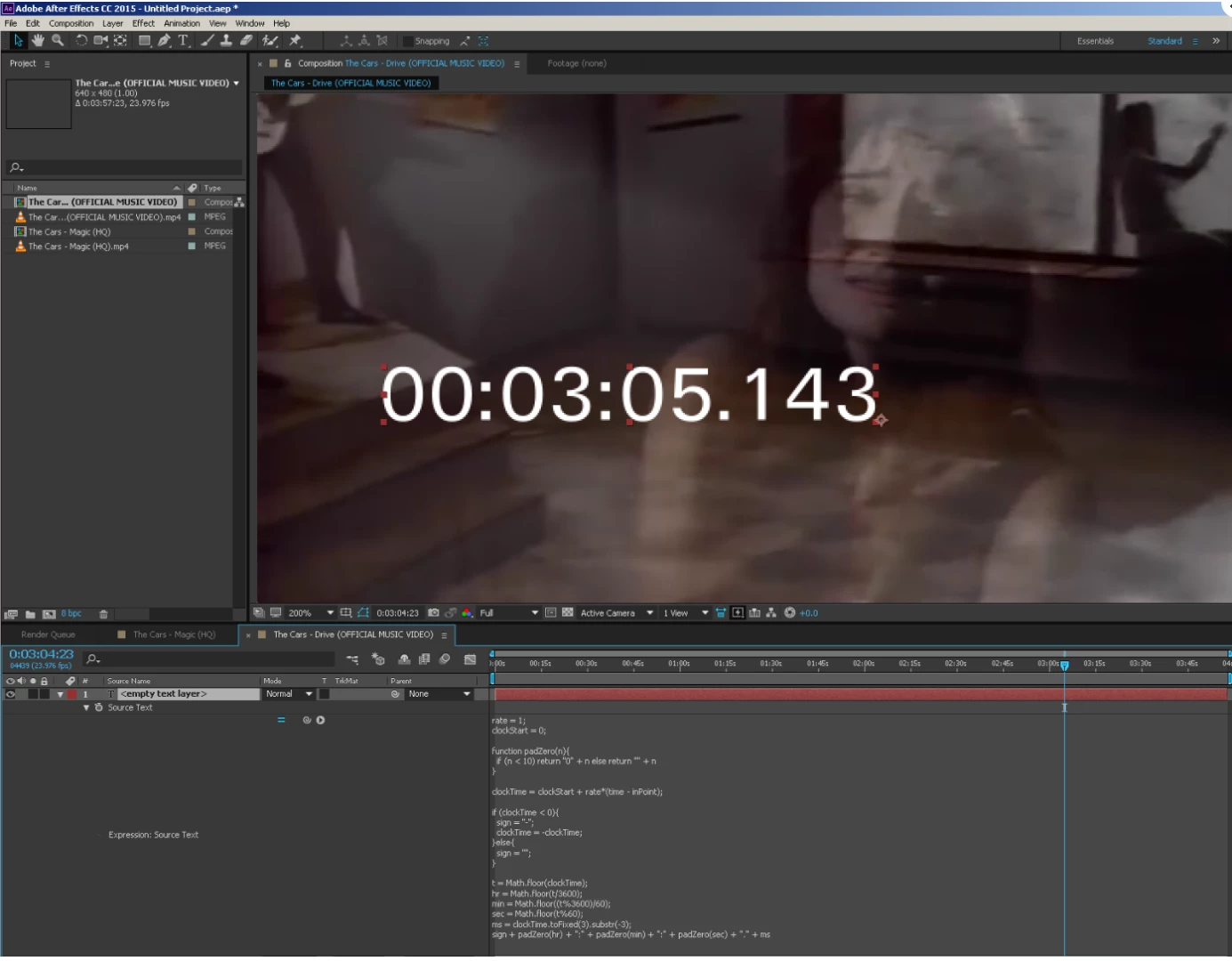Click the +0.0 exposure value
This screenshot has width=1232, height=961.
pos(809,613)
